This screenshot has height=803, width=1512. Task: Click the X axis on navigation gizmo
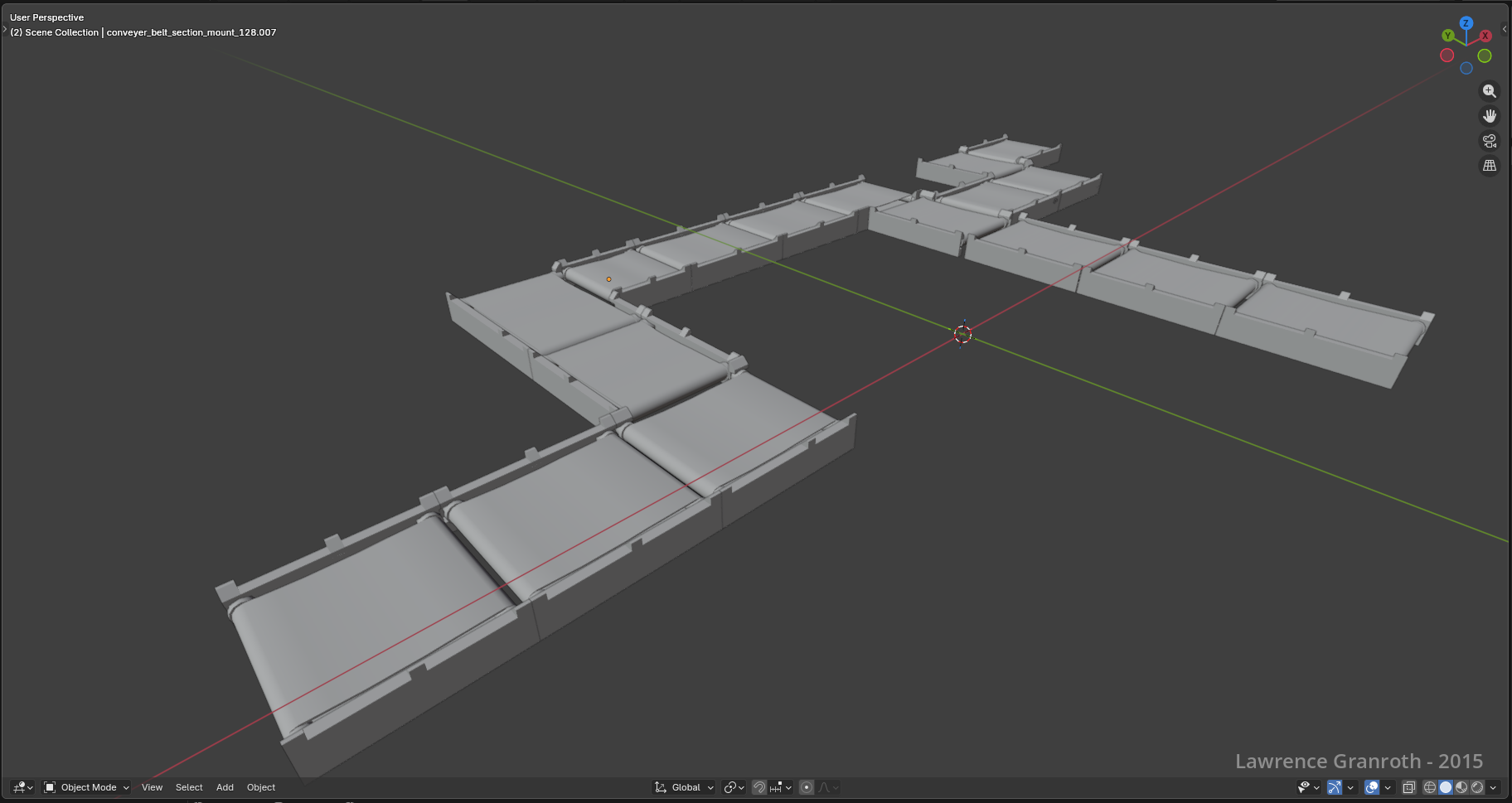pyautogui.click(x=1485, y=36)
